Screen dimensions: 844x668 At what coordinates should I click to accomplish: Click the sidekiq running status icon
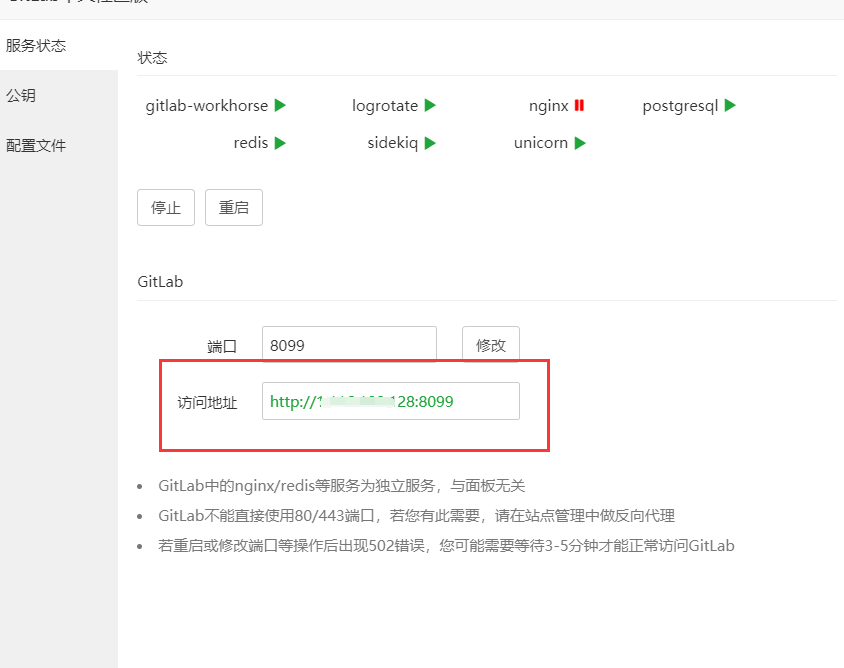(x=430, y=143)
